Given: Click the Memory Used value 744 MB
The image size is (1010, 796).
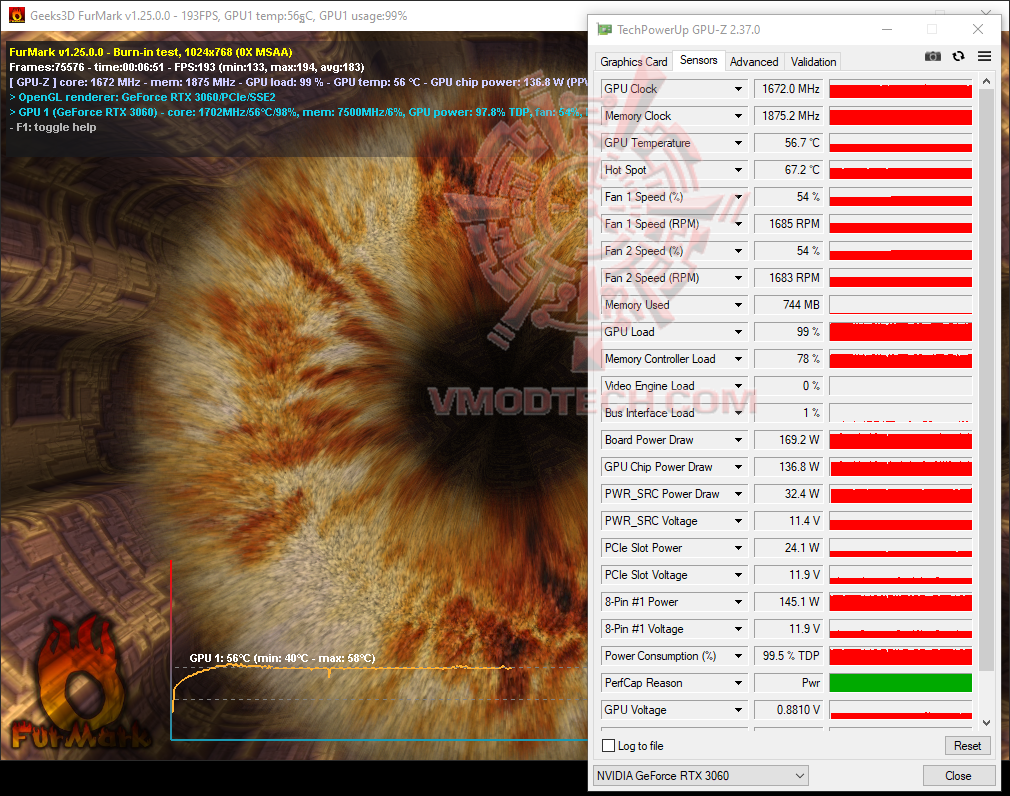Looking at the screenshot, I should pyautogui.click(x=790, y=305).
